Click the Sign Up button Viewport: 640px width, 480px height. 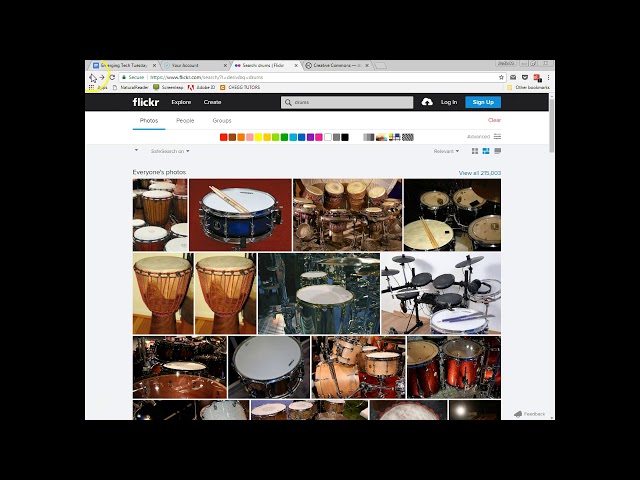click(x=483, y=102)
